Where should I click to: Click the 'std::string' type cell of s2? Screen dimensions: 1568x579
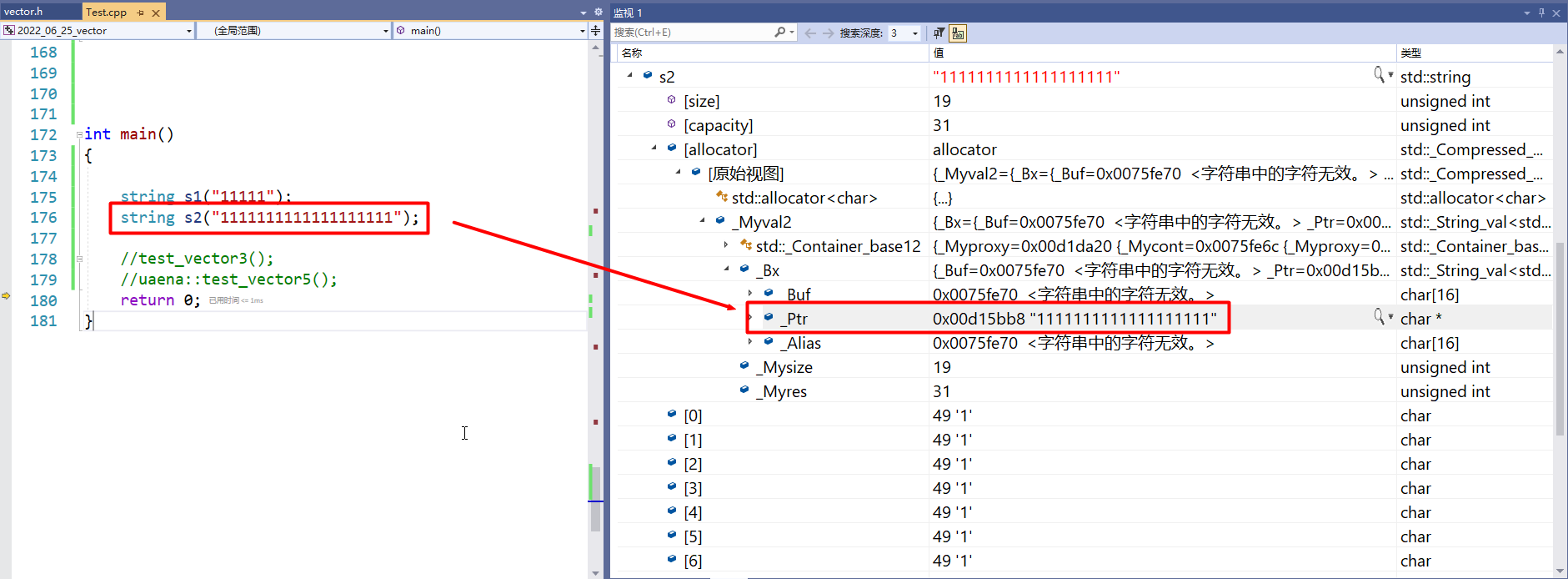(1435, 77)
